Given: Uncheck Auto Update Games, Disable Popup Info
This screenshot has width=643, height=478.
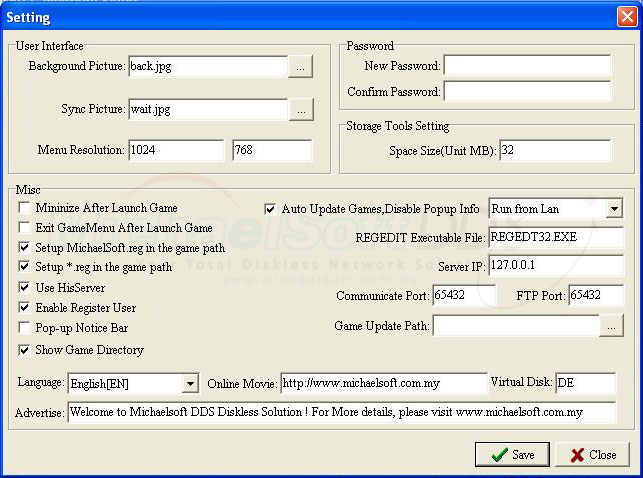Looking at the screenshot, I should click(270, 209).
